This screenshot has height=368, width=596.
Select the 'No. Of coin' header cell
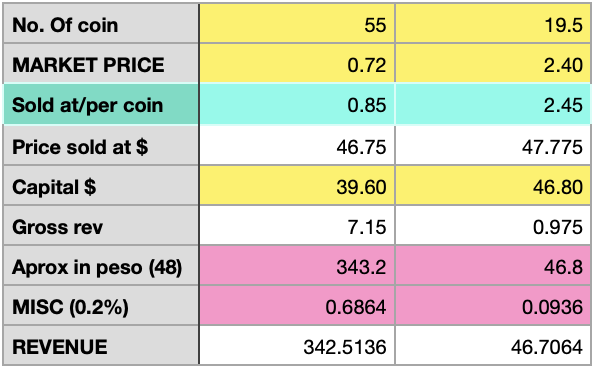point(101,23)
